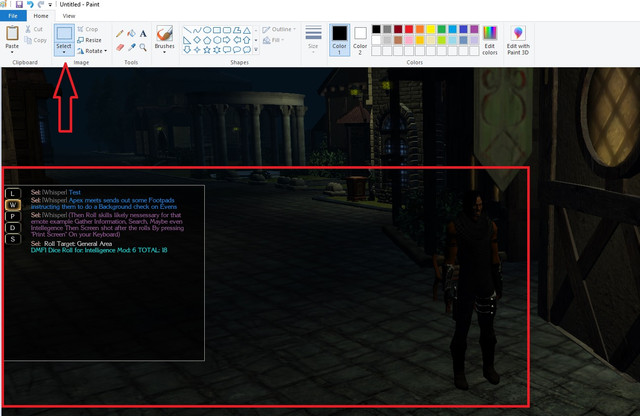Pick the Right arrow shape

(x=227, y=40)
